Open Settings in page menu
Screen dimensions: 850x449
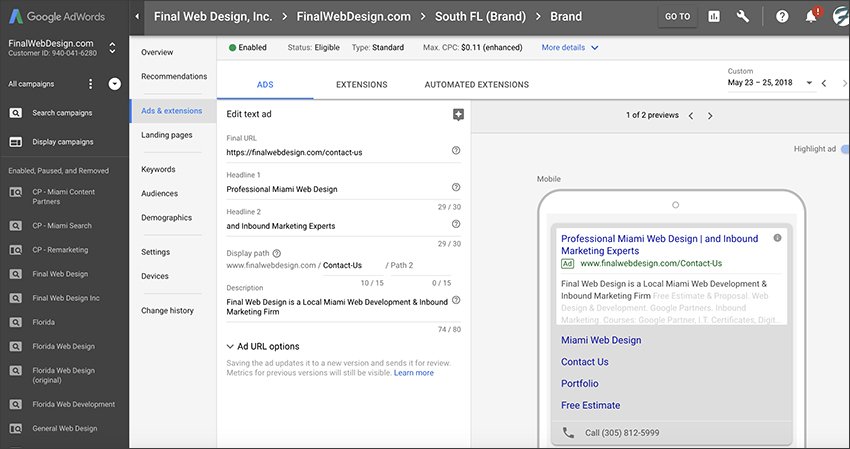tap(156, 252)
